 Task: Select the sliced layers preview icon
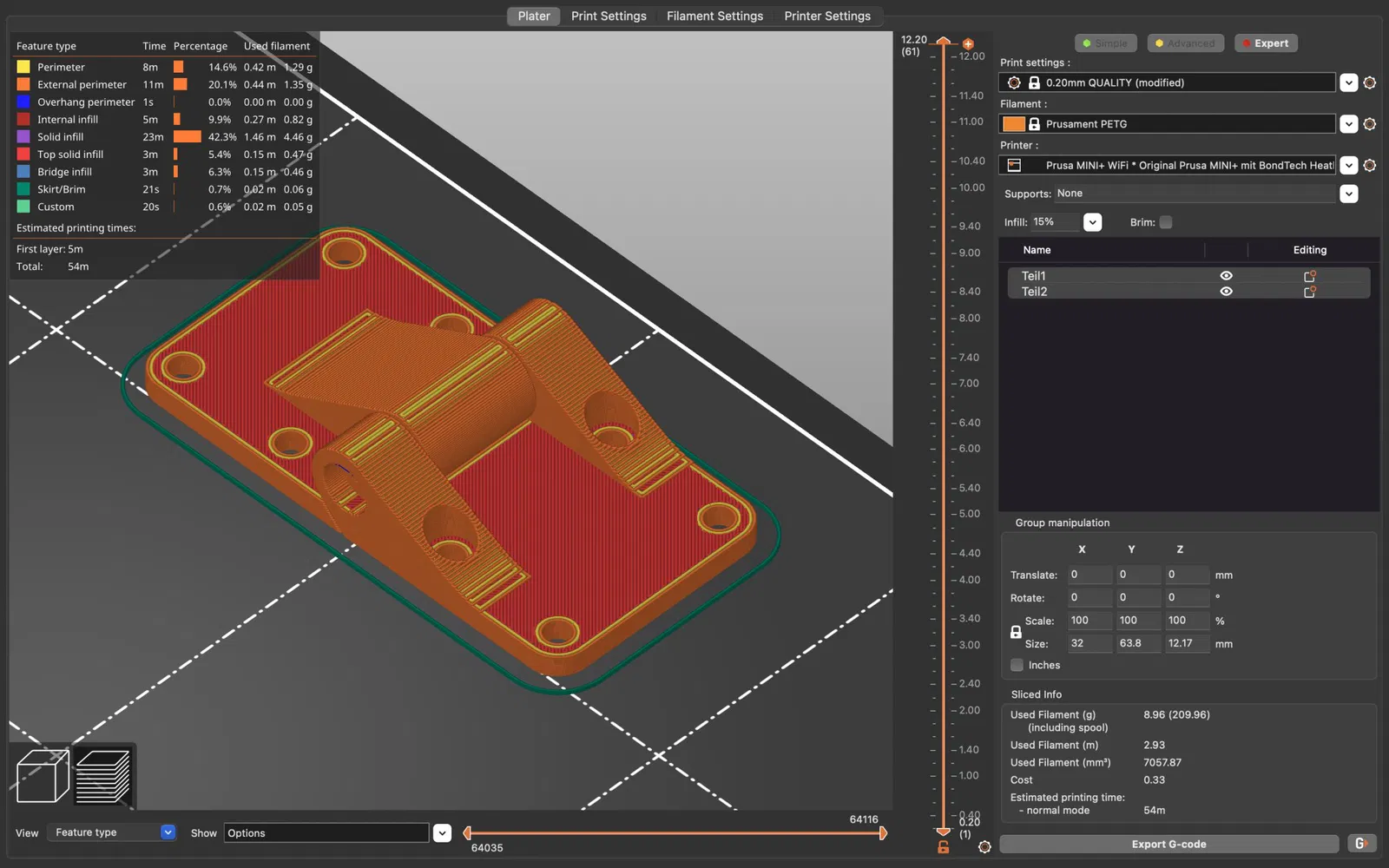(x=103, y=776)
